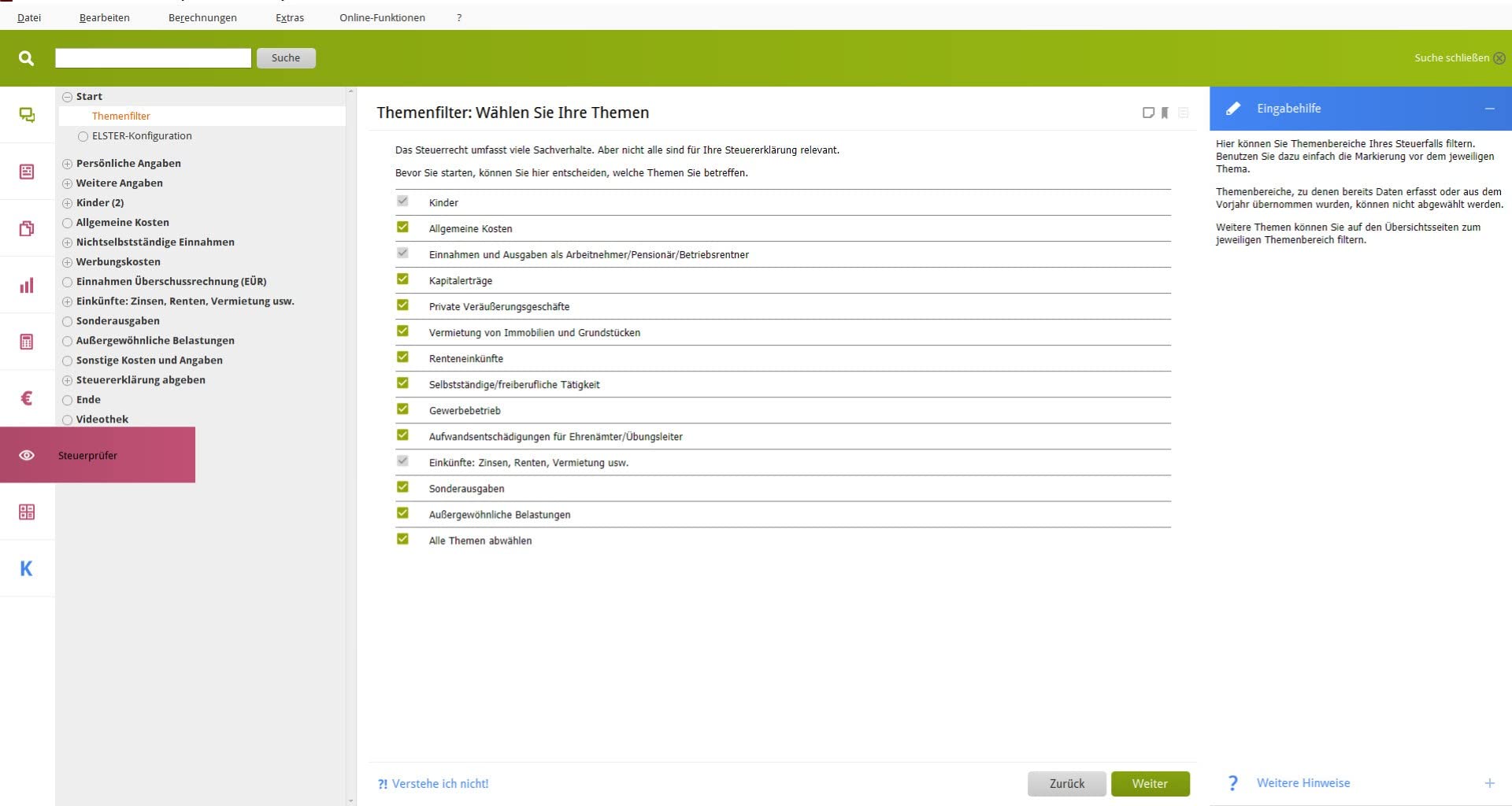The height and width of the screenshot is (806, 1512).
Task: Expand Kinder (2) tree node
Action: coord(68,203)
